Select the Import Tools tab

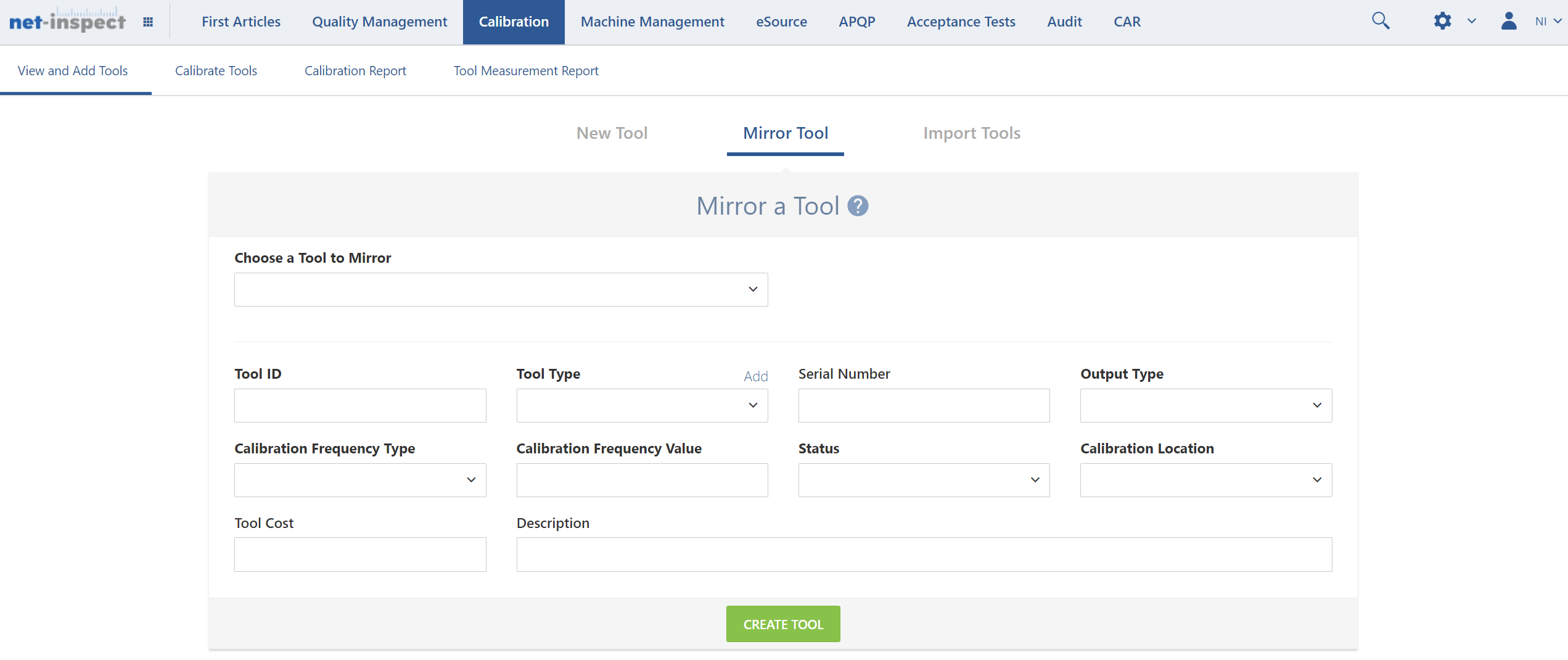(972, 133)
